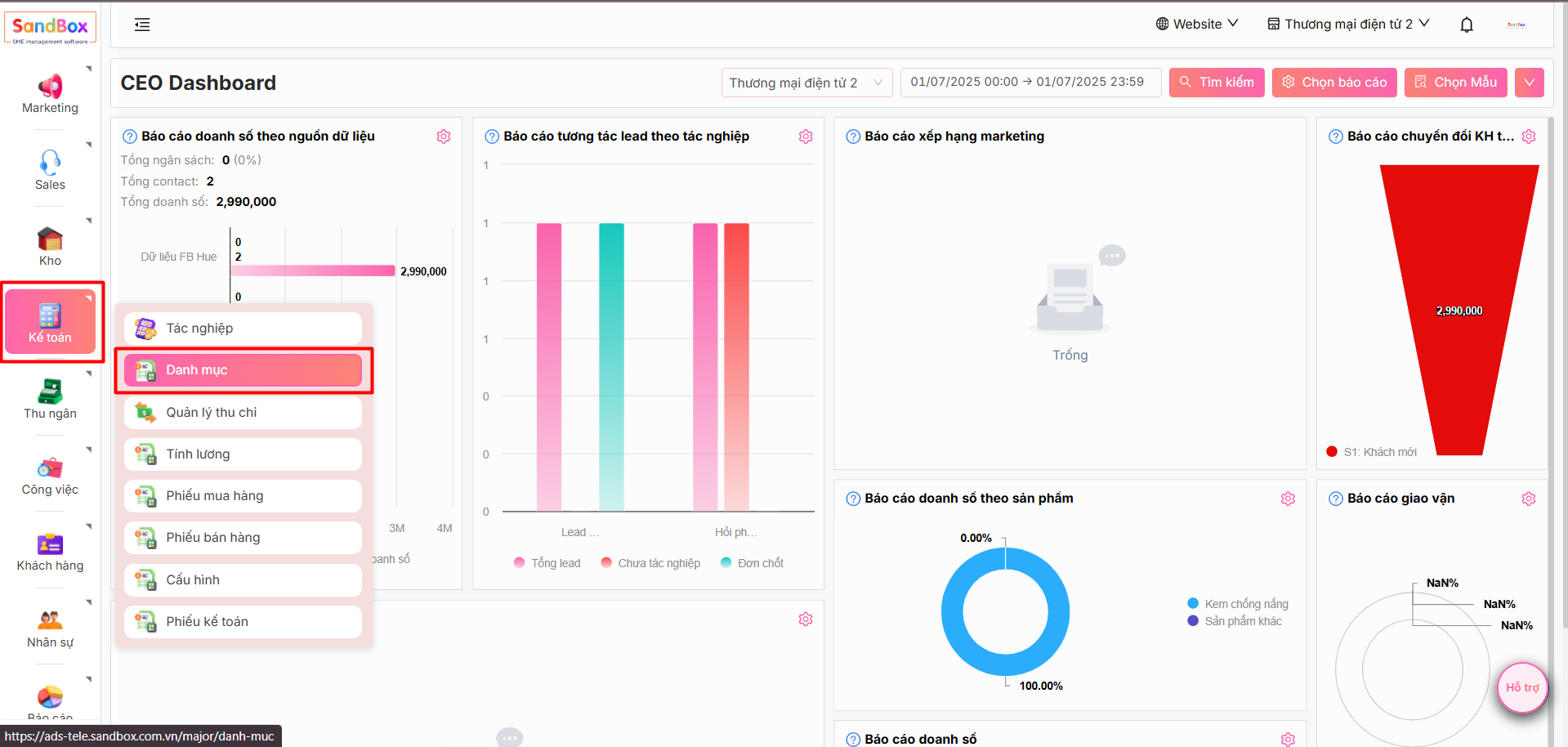Click help icon beside Báo cáo giao vận
The width and height of the screenshot is (1568, 747).
click(x=1335, y=499)
